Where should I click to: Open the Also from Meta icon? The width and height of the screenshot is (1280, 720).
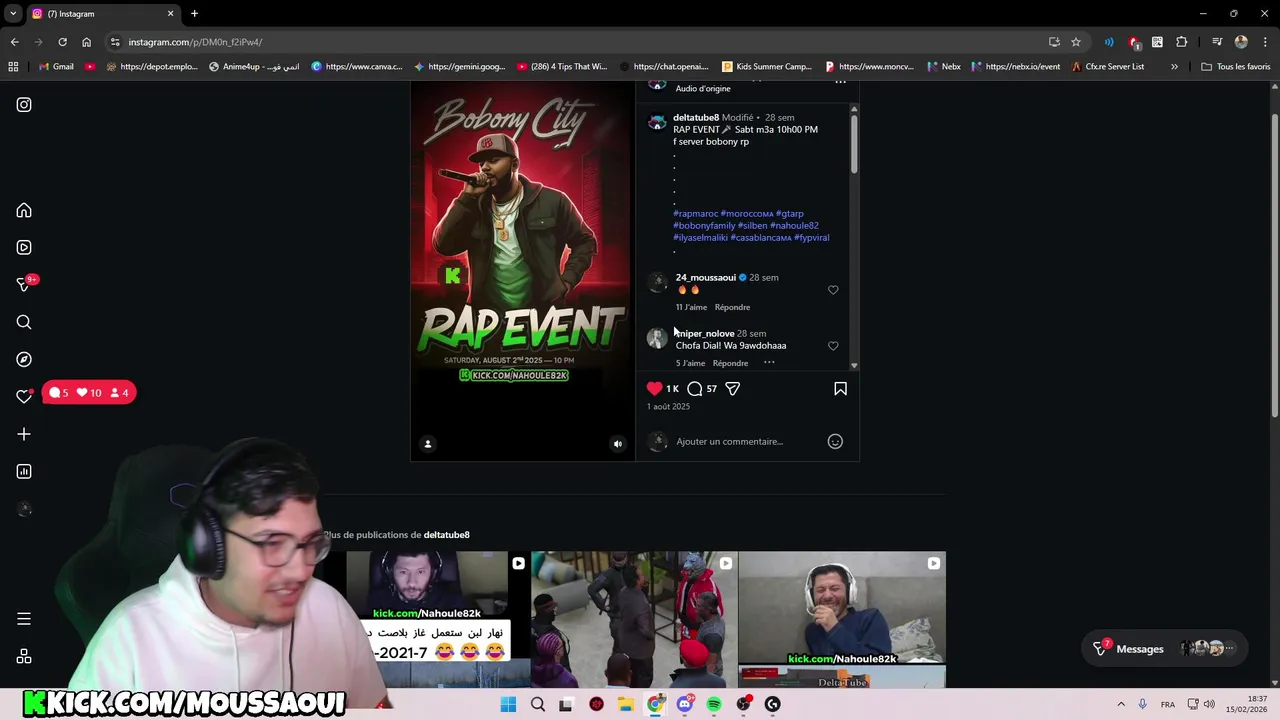pos(24,657)
